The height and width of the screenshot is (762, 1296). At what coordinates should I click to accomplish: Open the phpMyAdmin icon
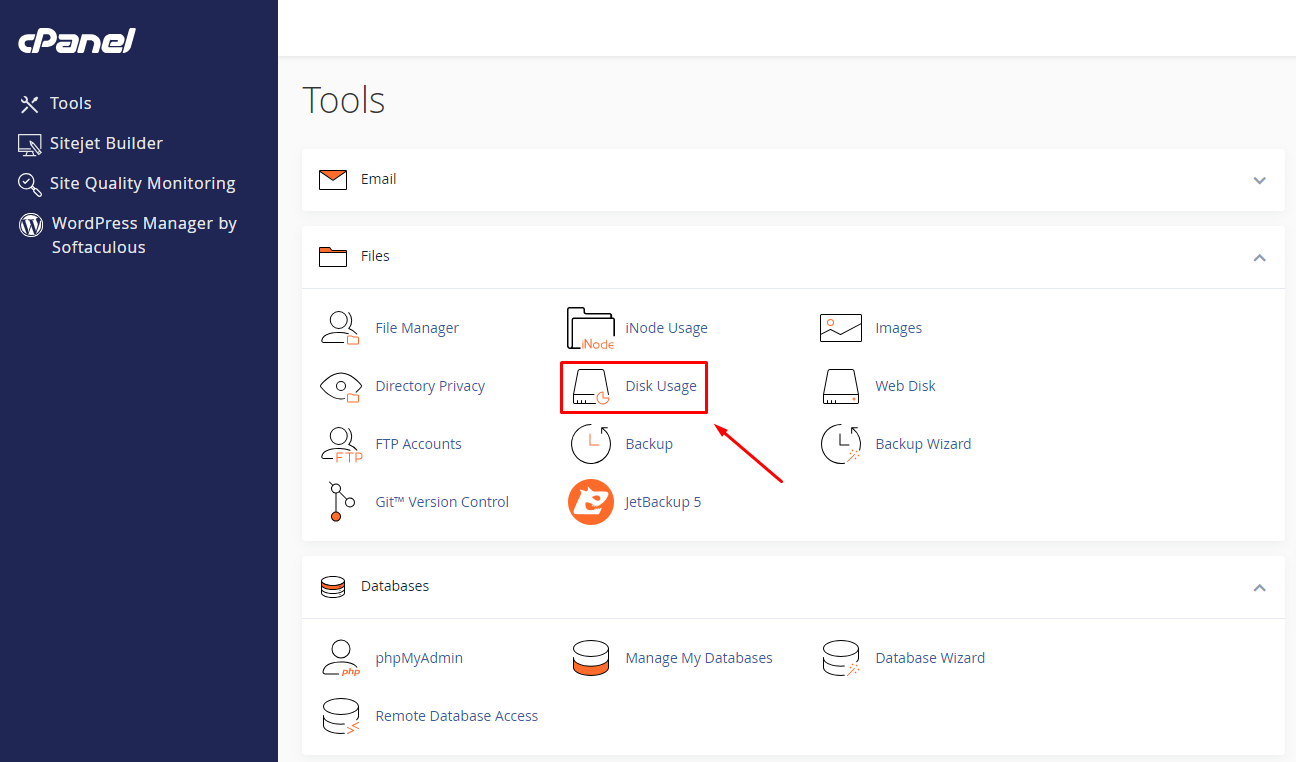(341, 658)
